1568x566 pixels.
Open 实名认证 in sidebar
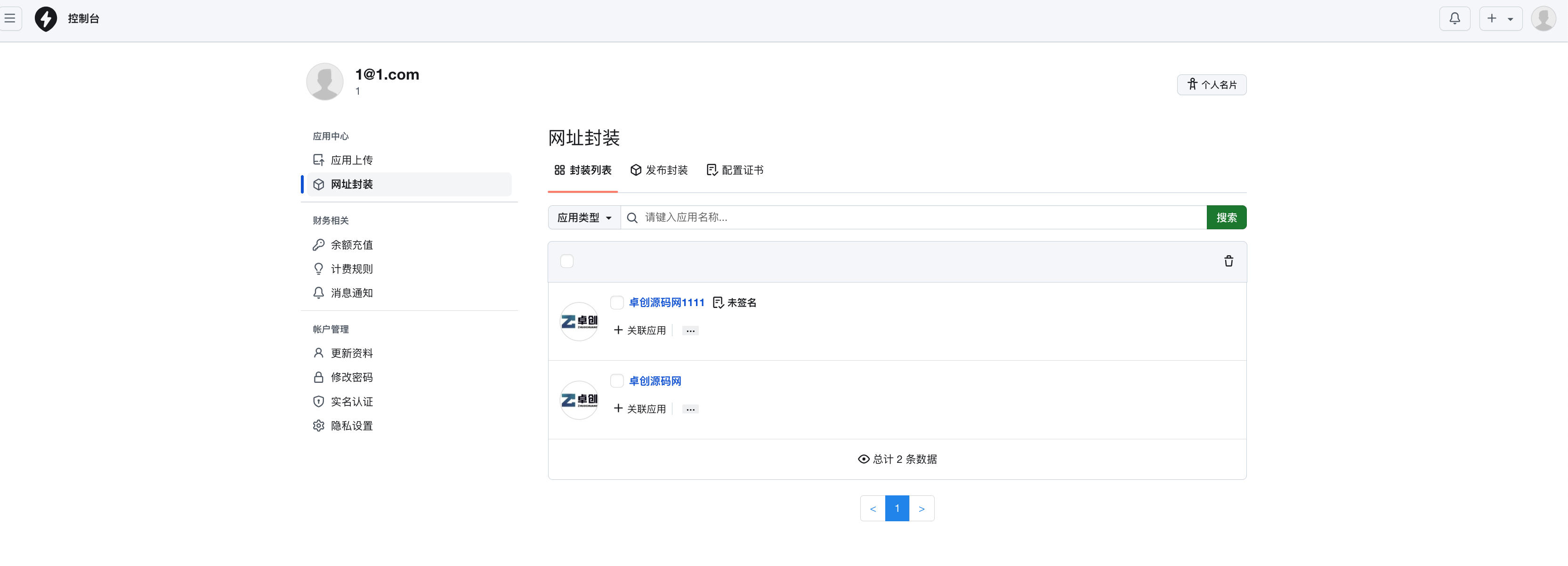[409, 402]
